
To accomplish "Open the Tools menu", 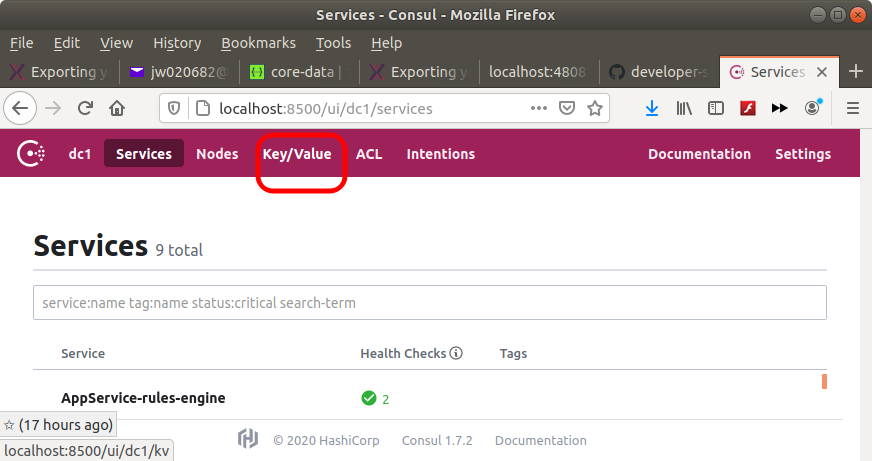I will pyautogui.click(x=333, y=43).
